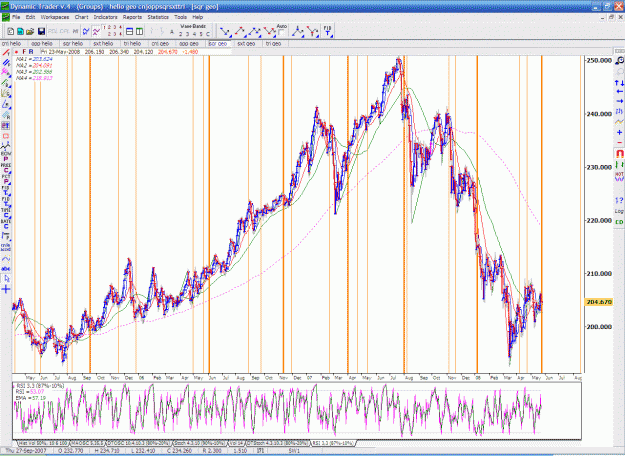Click the red magnet snap icon
This screenshot has width=625, height=456.
619,153
